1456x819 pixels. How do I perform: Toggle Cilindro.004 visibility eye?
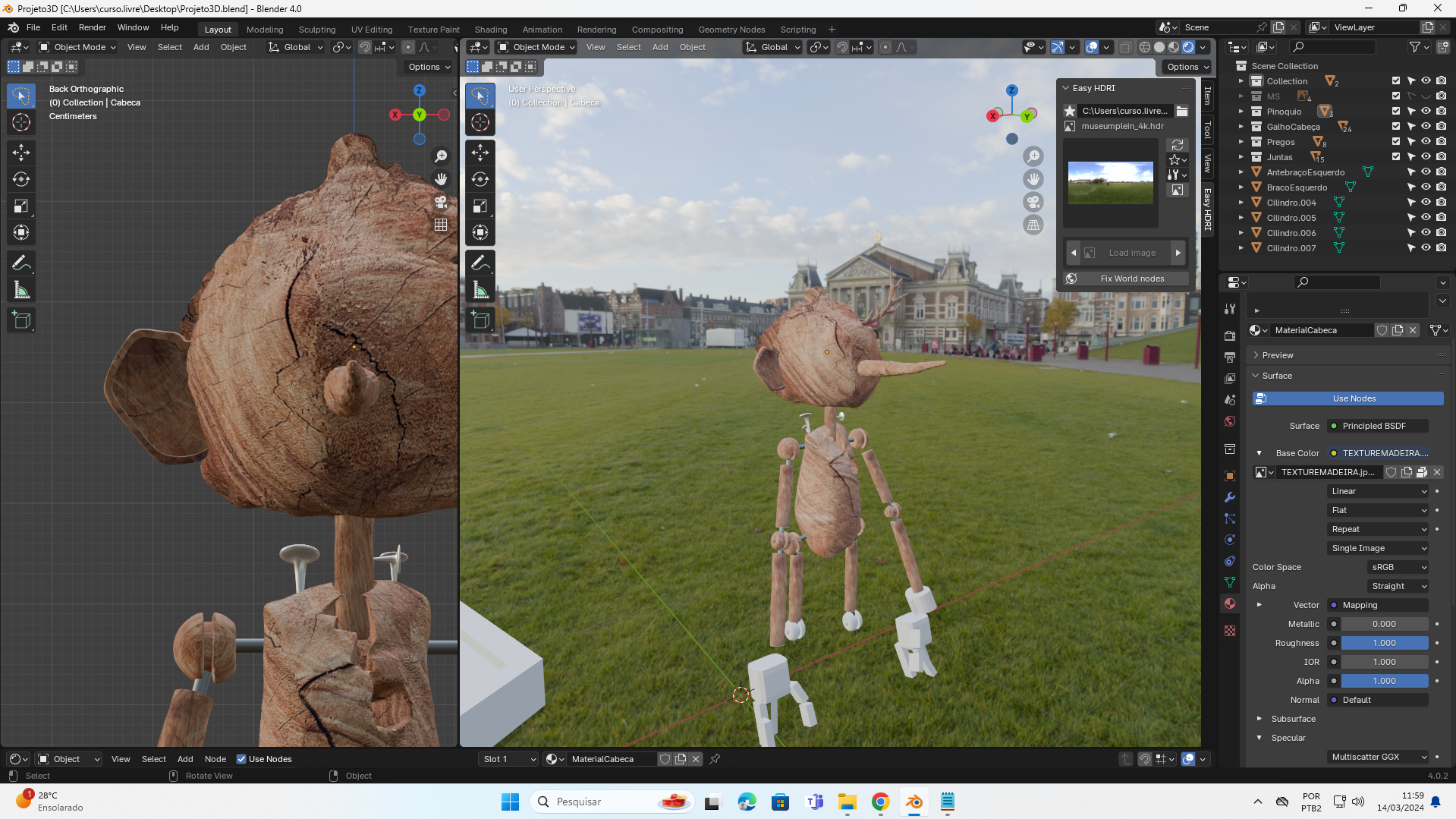(x=1426, y=203)
